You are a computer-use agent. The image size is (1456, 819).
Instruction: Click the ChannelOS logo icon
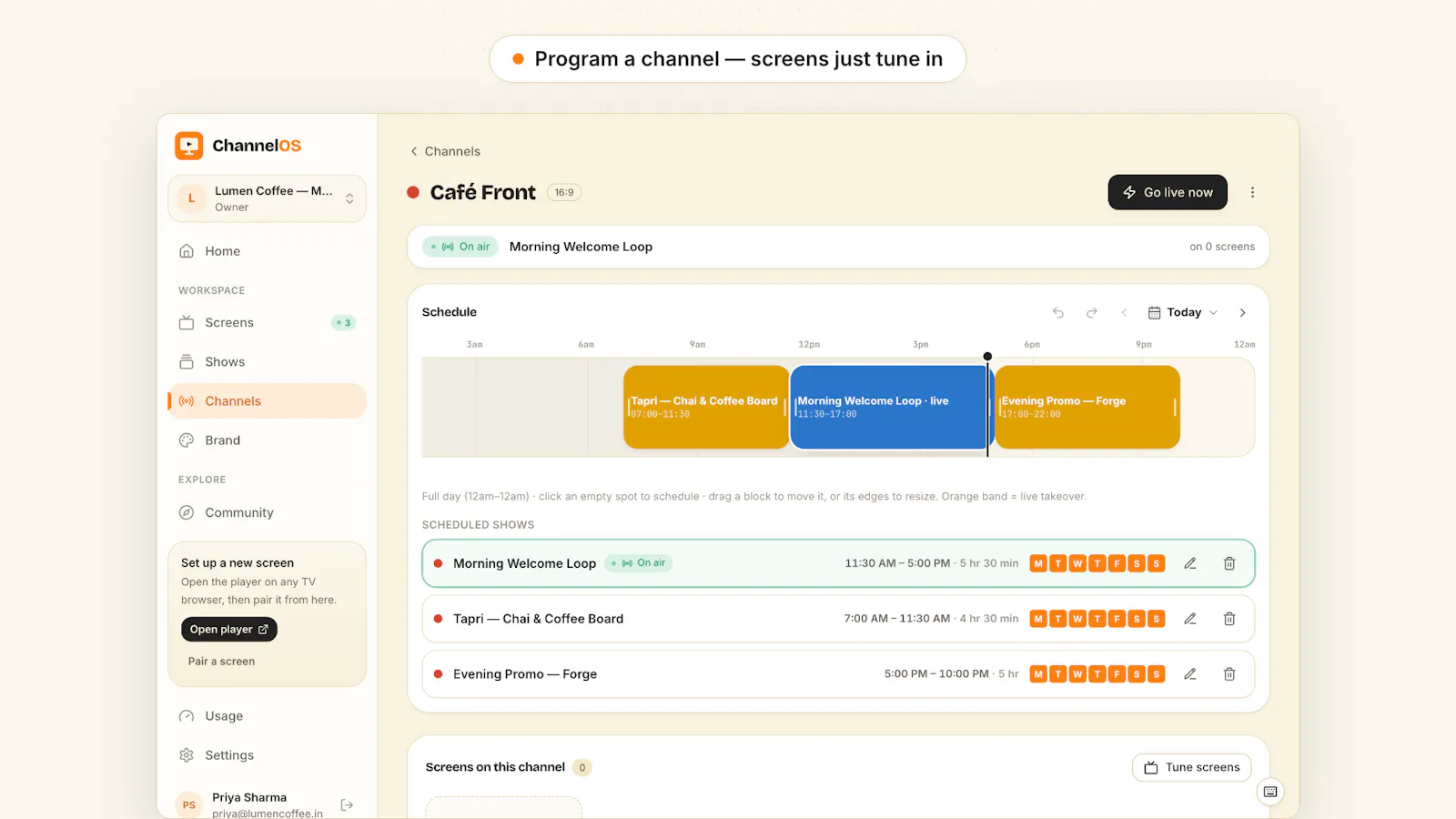[189, 146]
